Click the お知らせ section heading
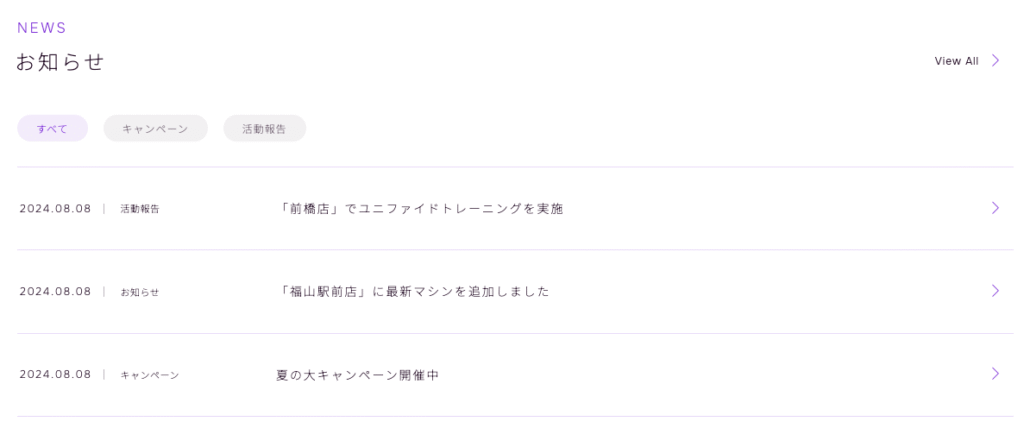Viewport: 1024px width, 428px height. click(x=60, y=62)
